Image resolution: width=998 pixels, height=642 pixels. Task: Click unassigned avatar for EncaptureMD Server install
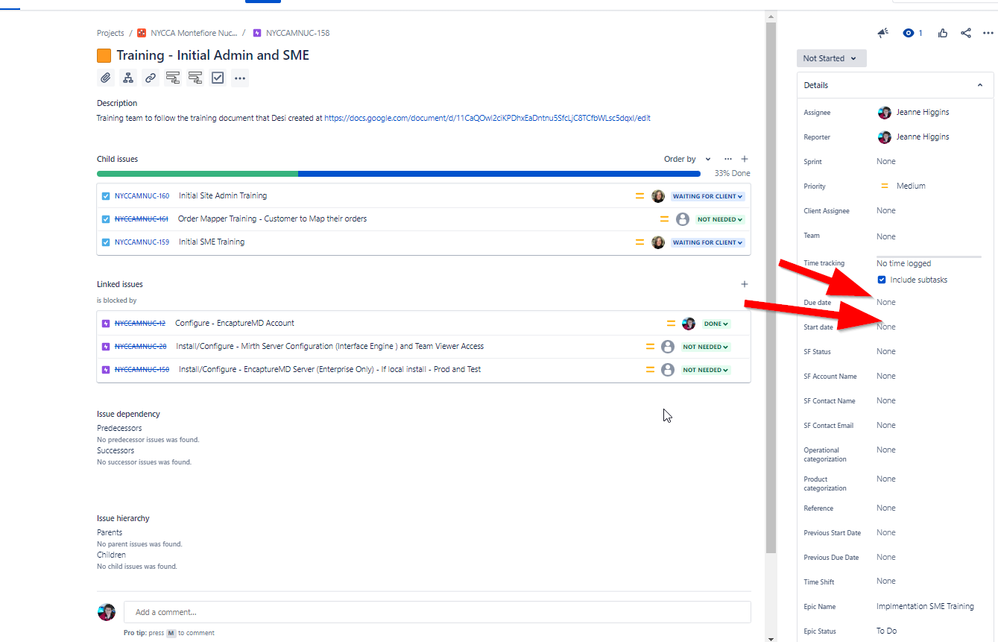coord(668,370)
